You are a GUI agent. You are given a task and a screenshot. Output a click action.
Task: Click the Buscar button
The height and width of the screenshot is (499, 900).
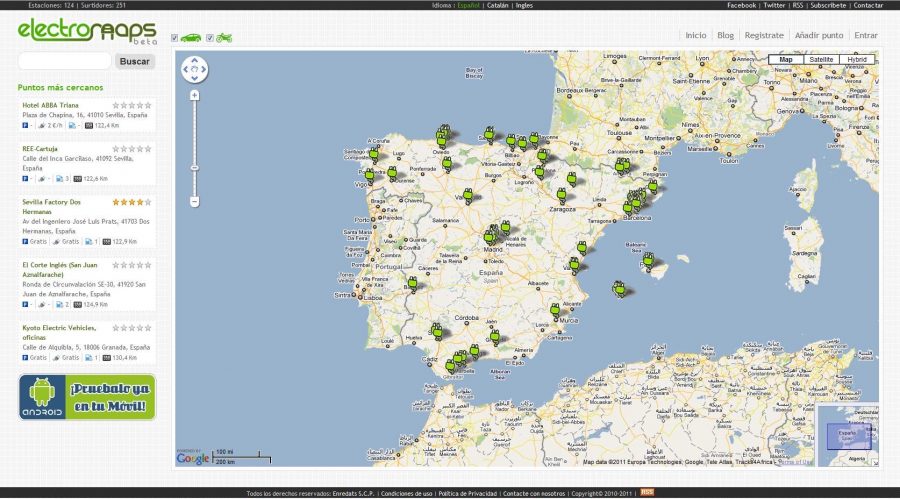click(x=135, y=61)
